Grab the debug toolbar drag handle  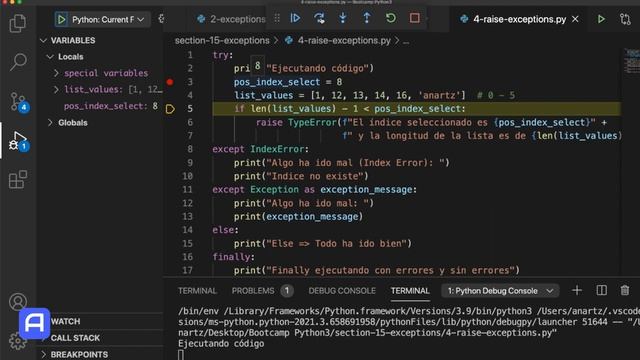(277, 18)
